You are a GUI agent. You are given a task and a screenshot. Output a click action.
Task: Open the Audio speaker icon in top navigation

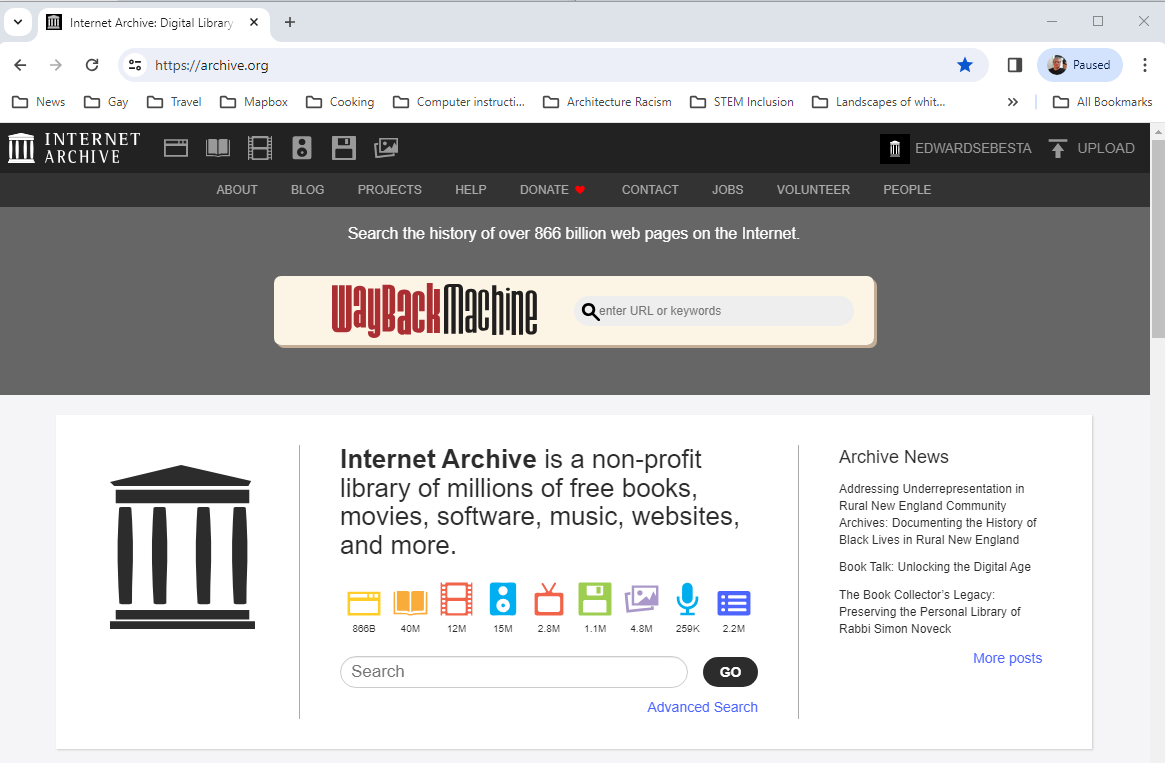[x=302, y=148]
